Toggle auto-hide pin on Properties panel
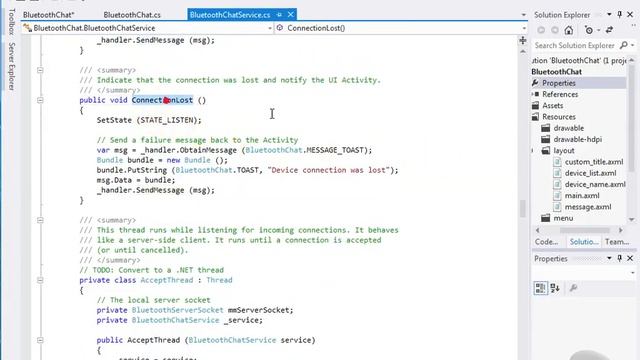640x360 pixels. click(x=620, y=258)
